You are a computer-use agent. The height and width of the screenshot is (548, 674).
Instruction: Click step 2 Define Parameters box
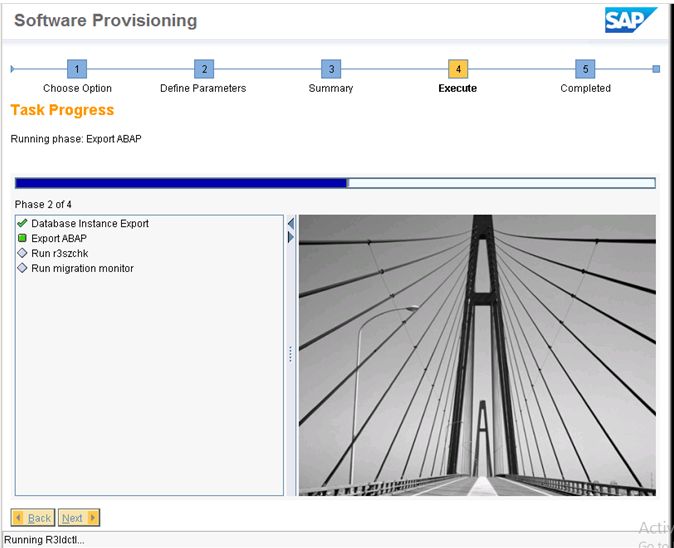[x=204, y=69]
